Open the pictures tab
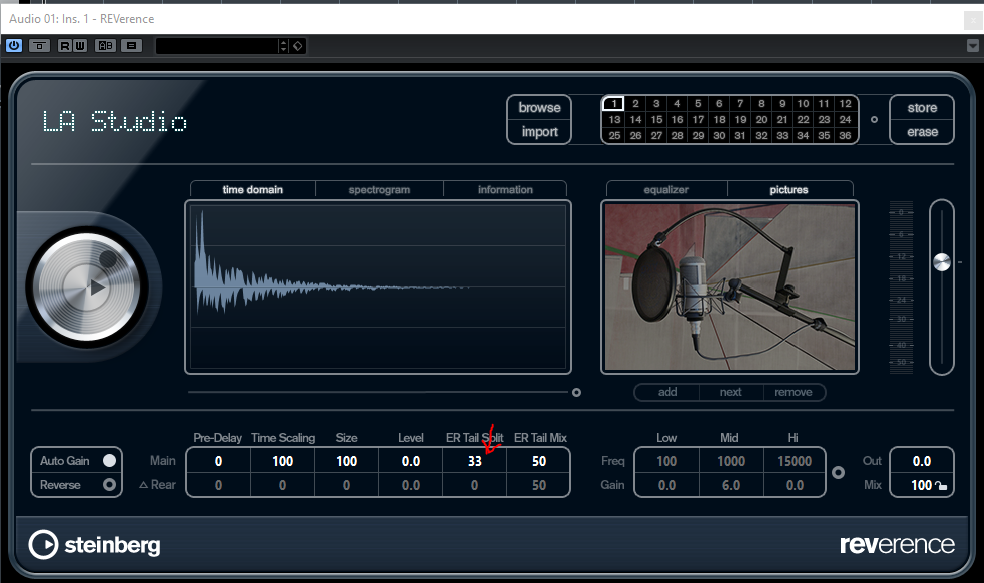The height and width of the screenshot is (583, 984). pyautogui.click(x=789, y=190)
